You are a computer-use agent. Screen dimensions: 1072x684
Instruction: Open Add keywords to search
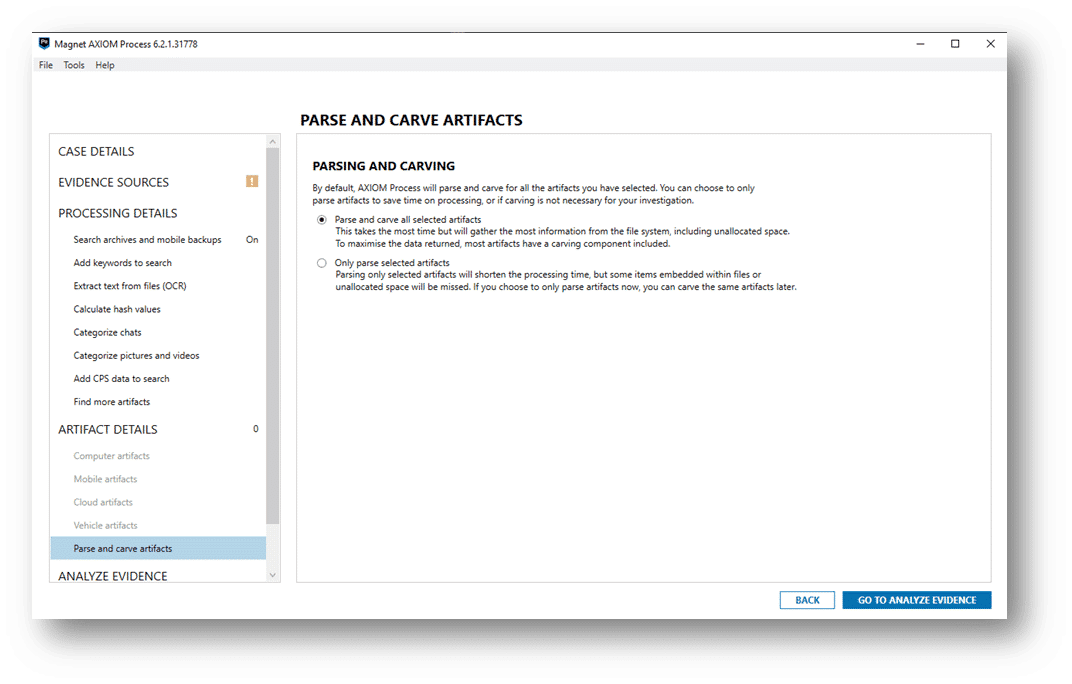(122, 263)
